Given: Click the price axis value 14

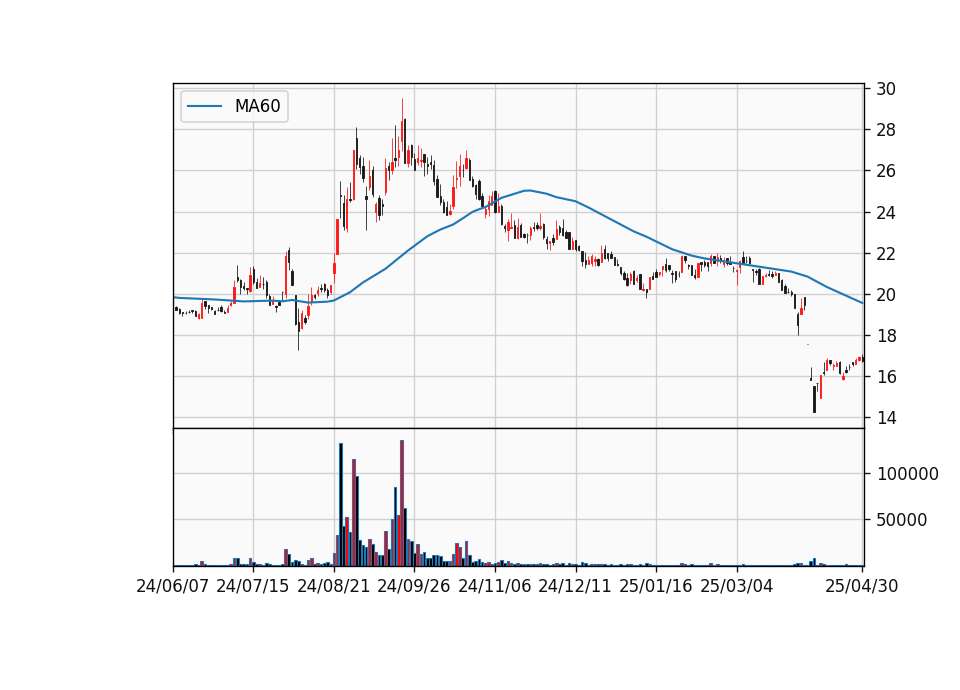Looking at the screenshot, I should 886,418.
